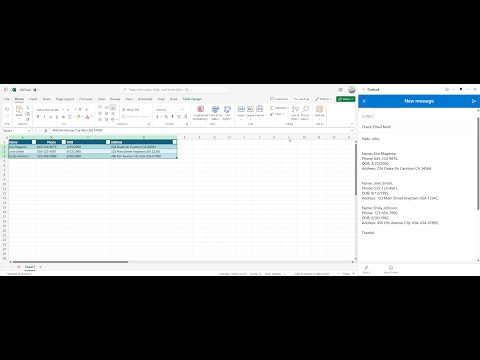Click the Catch up button
This screenshot has width=480, height=360.
tap(301, 99)
